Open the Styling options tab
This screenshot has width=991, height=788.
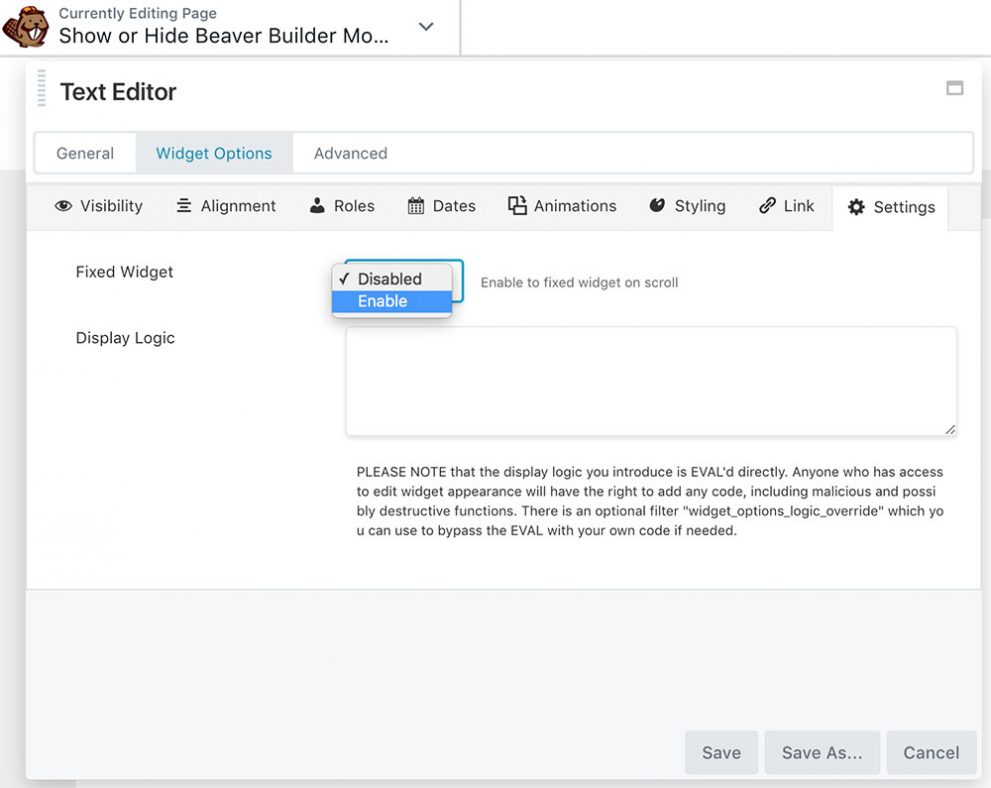(x=687, y=206)
